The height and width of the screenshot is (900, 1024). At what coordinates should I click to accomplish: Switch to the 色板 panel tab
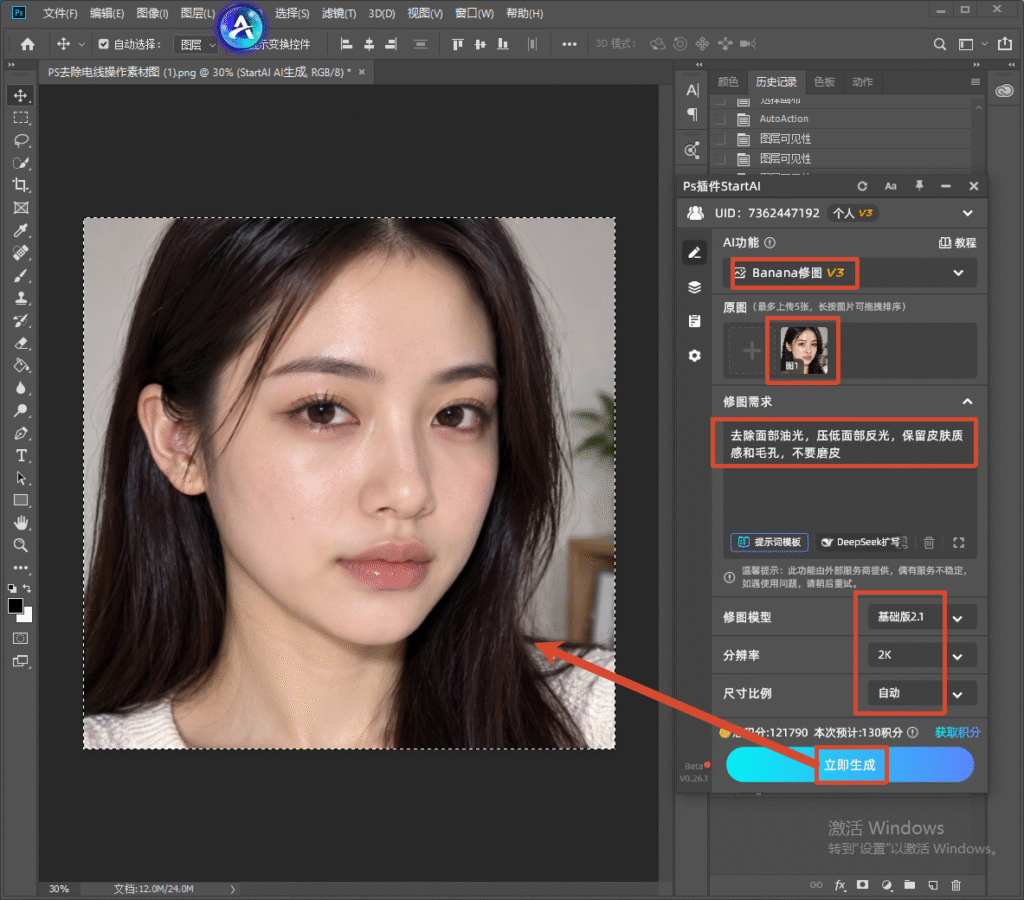824,82
